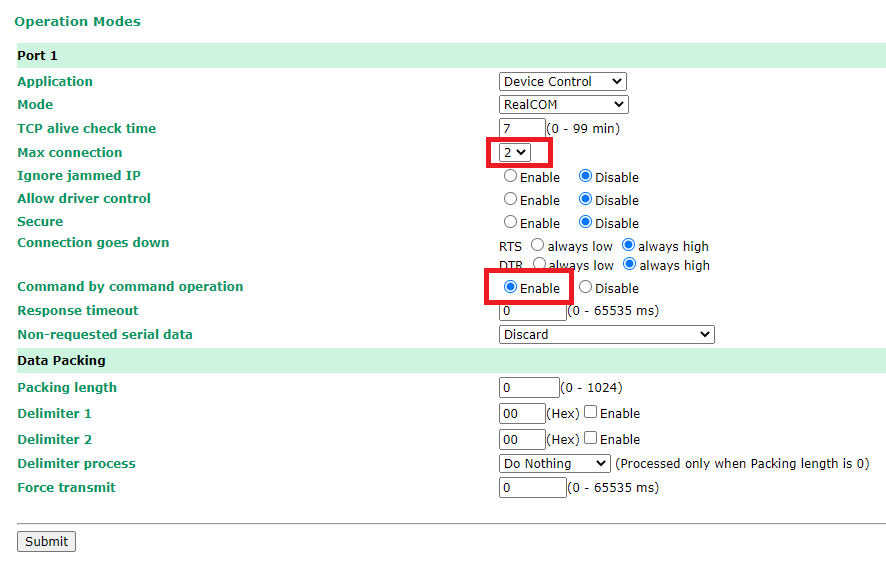Select Disable for Secure option
Image resolution: width=886 pixels, height=562 pixels.
click(x=586, y=222)
